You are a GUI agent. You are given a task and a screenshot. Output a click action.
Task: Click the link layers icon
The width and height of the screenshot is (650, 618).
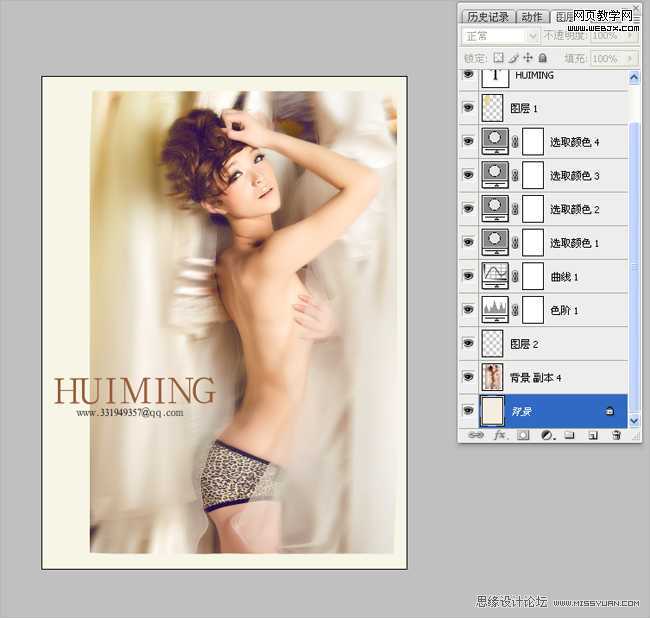[475, 436]
